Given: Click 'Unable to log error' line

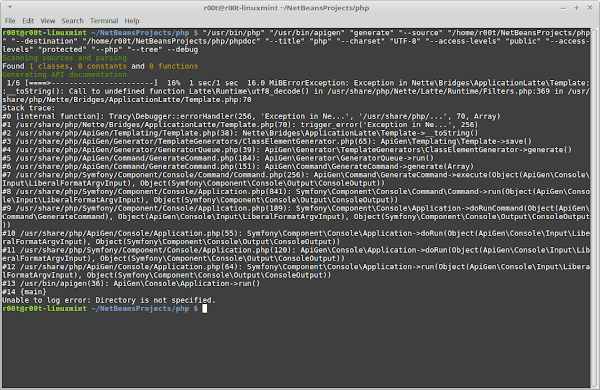Looking at the screenshot, I should (109, 300).
